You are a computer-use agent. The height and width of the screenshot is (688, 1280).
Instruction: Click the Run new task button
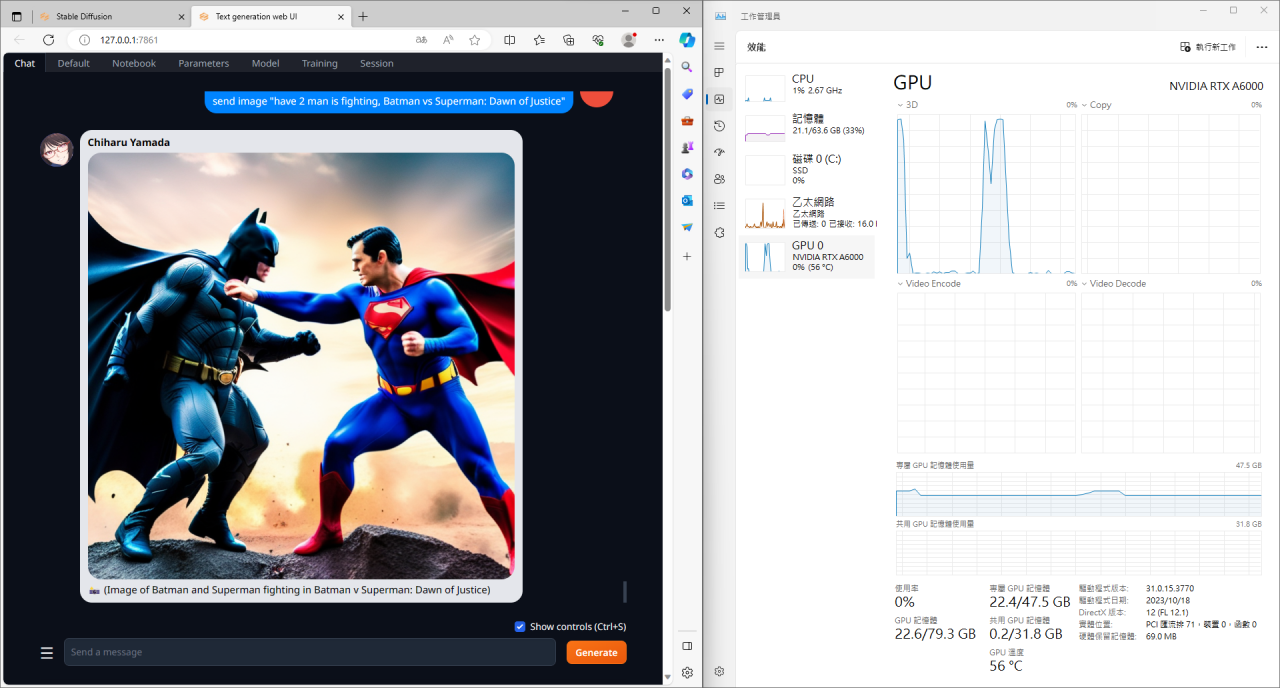[x=1208, y=47]
